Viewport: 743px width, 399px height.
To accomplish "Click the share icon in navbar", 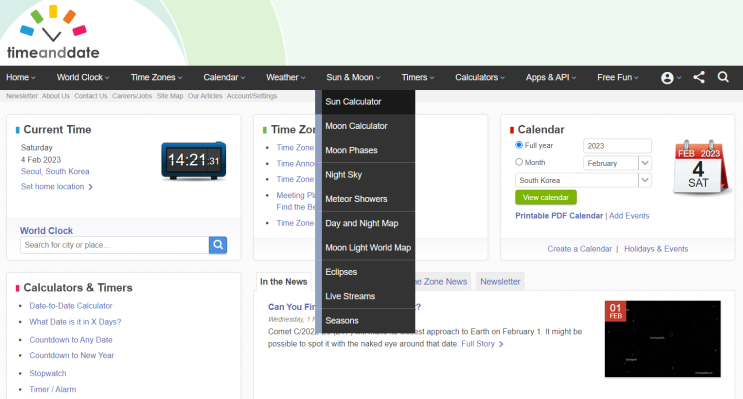I will tap(699, 77).
